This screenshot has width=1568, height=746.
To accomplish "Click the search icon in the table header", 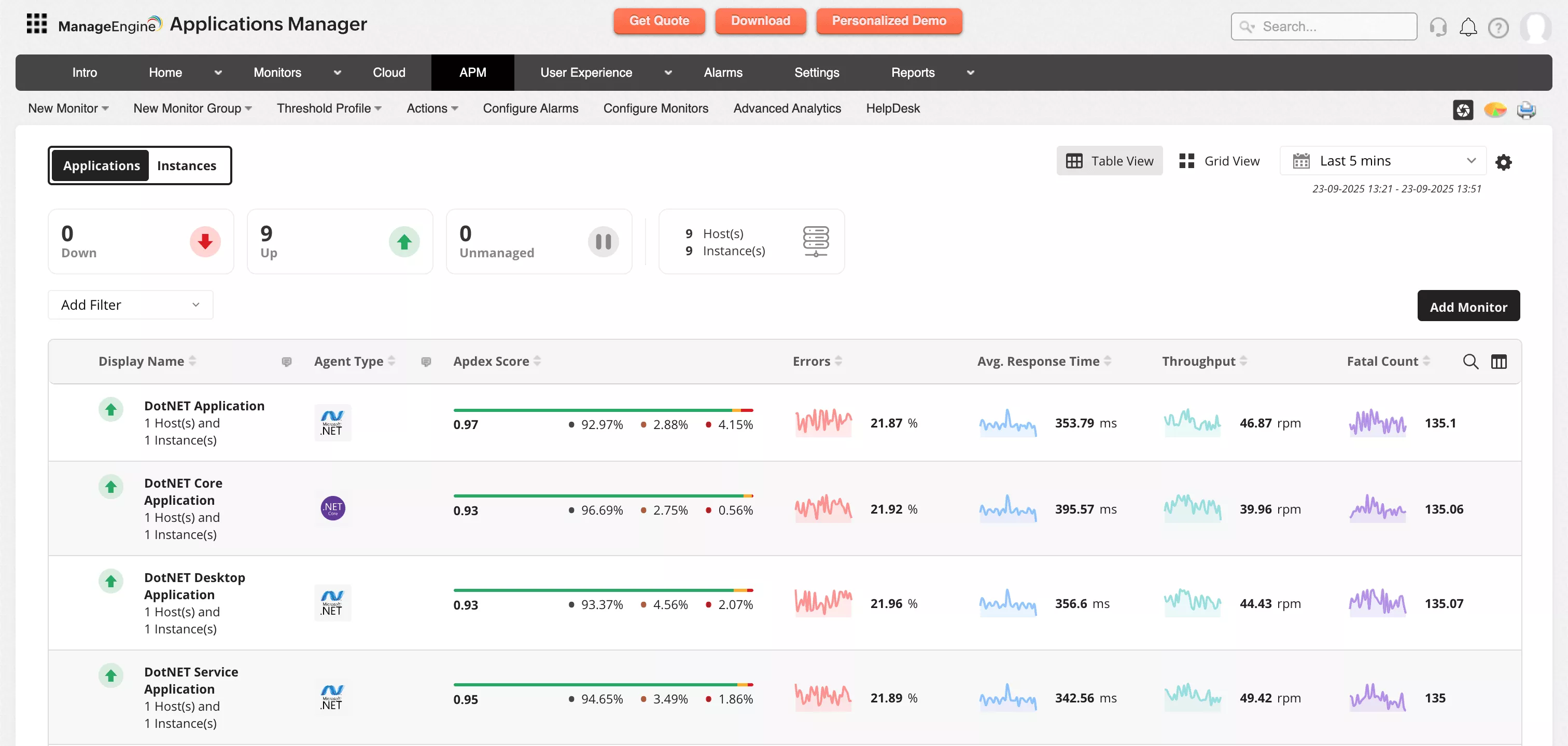I will [1471, 361].
